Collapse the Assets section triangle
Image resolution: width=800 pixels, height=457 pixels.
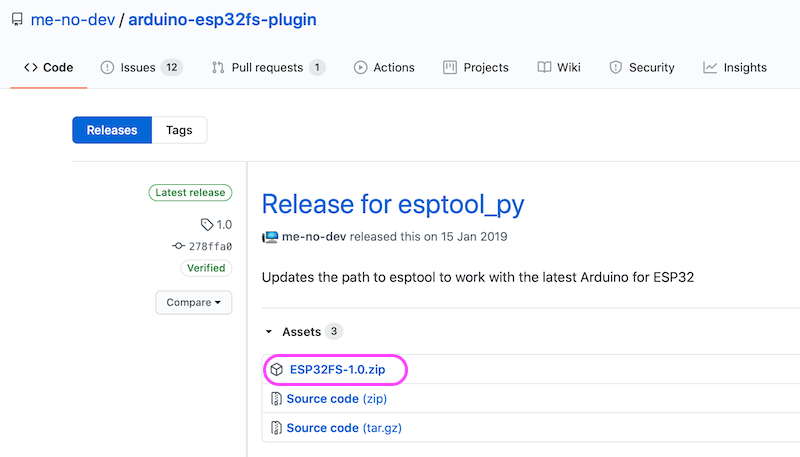click(x=269, y=332)
